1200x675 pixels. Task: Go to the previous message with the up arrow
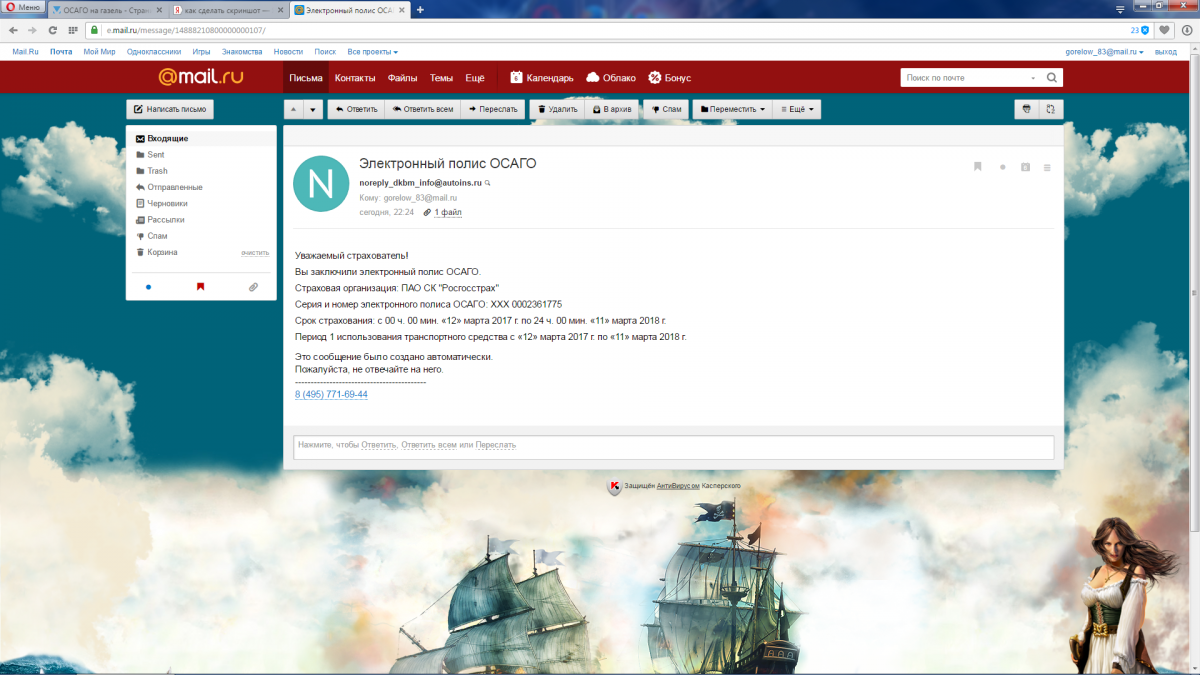293,109
